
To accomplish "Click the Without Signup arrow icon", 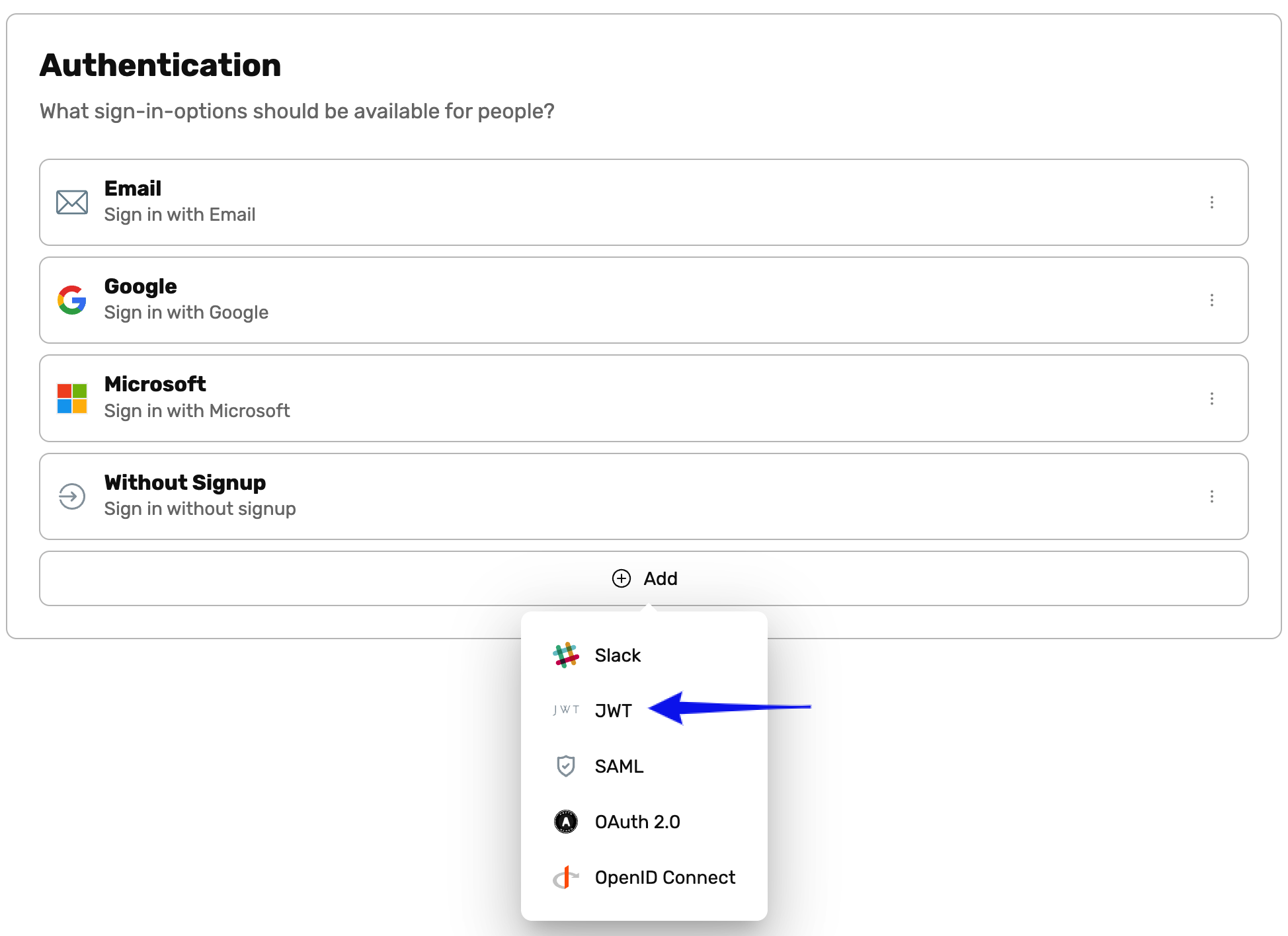I will coord(71,496).
